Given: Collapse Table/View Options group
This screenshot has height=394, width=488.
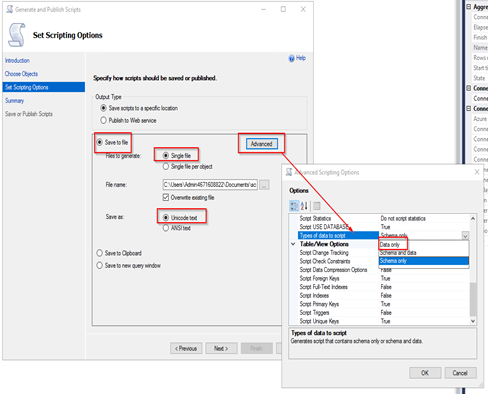Looking at the screenshot, I should [293, 244].
